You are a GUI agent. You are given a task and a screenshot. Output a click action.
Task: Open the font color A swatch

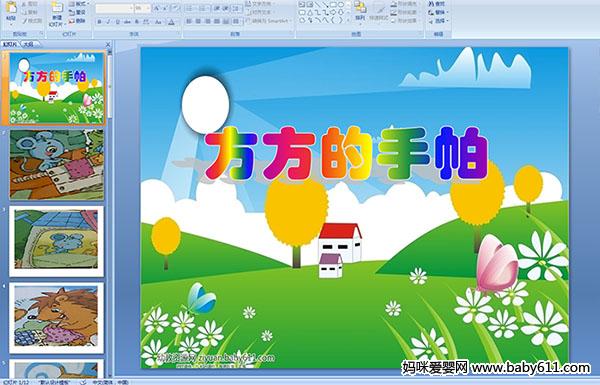(171, 22)
